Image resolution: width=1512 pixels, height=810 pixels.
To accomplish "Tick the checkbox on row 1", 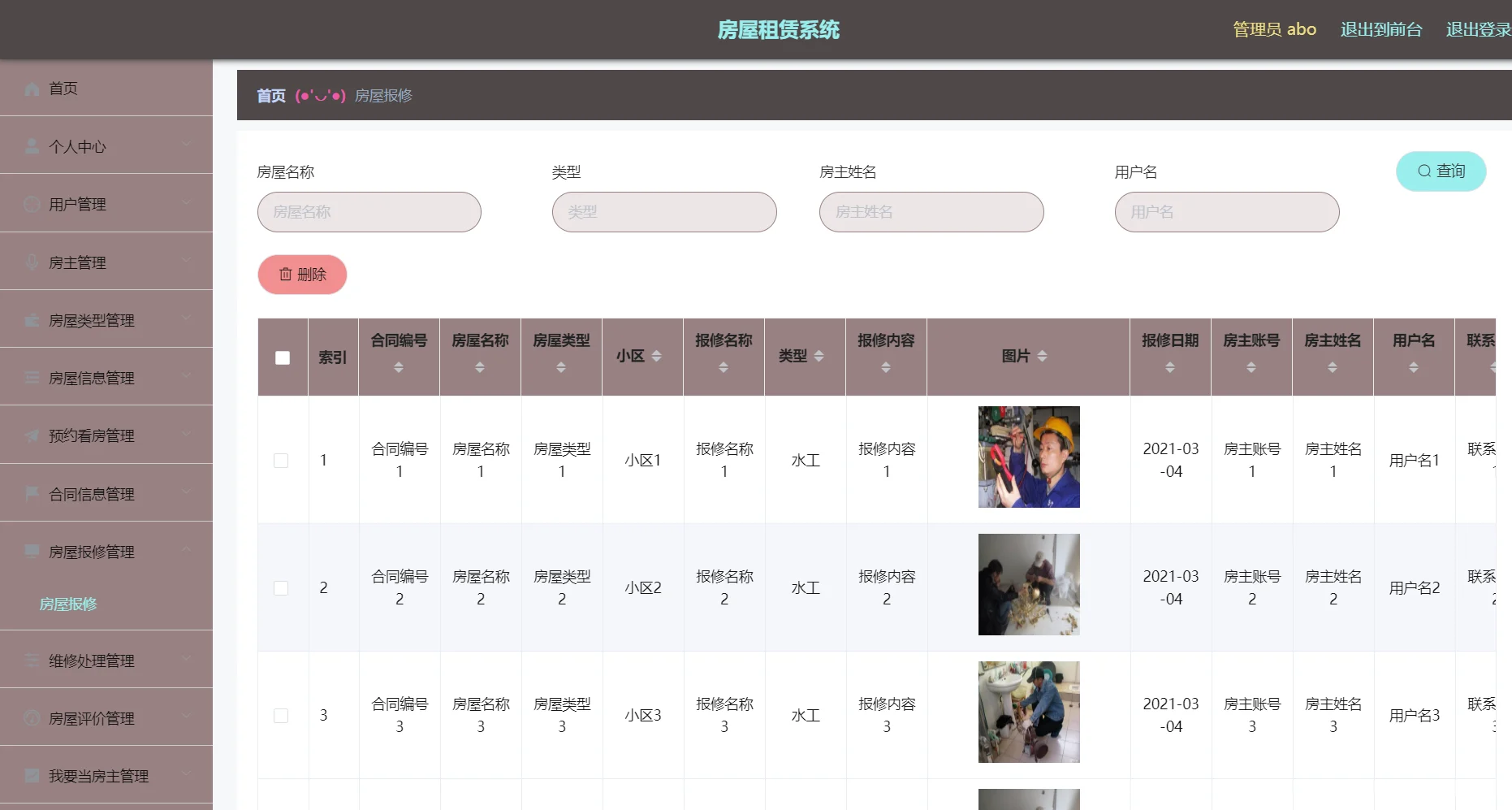I will (x=282, y=460).
